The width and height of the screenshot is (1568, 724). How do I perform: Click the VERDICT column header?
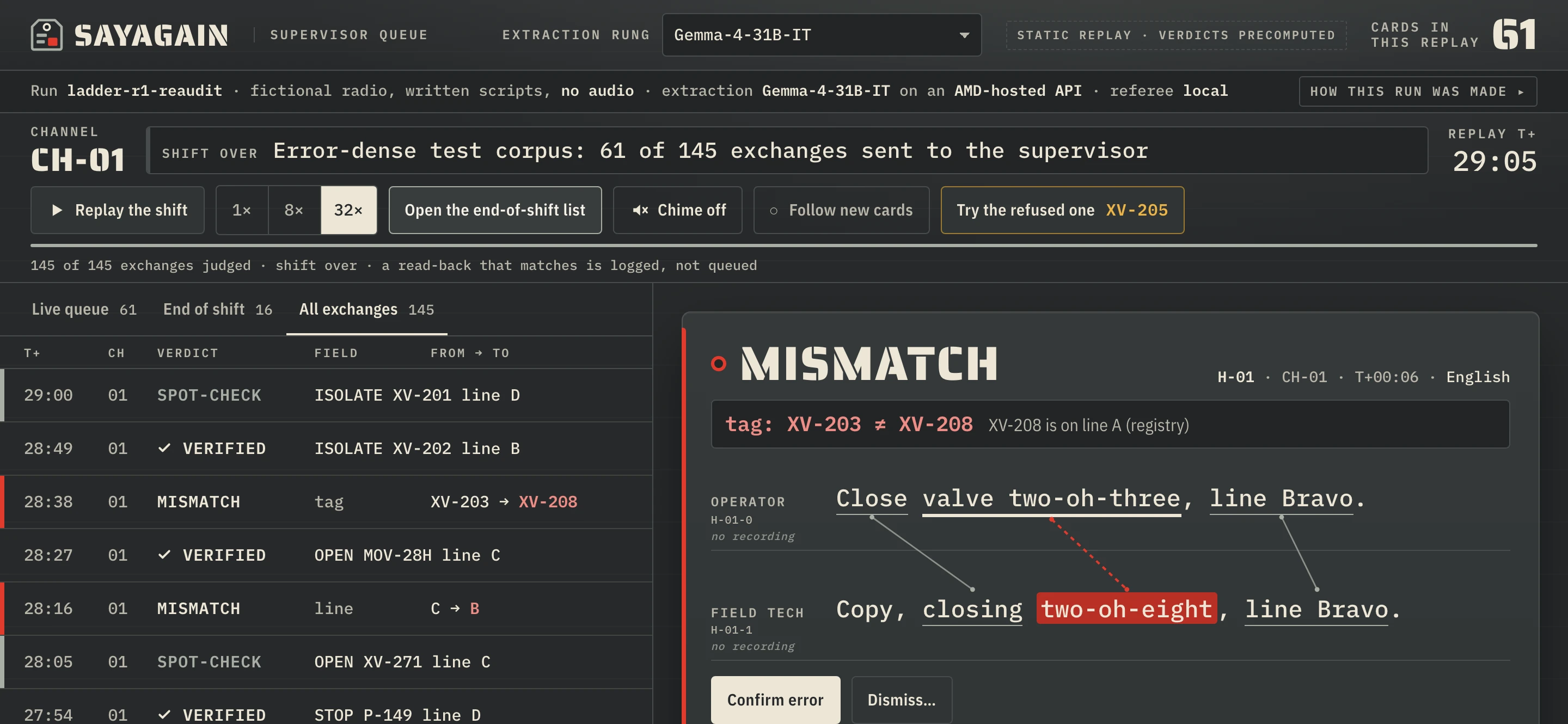[x=187, y=353]
